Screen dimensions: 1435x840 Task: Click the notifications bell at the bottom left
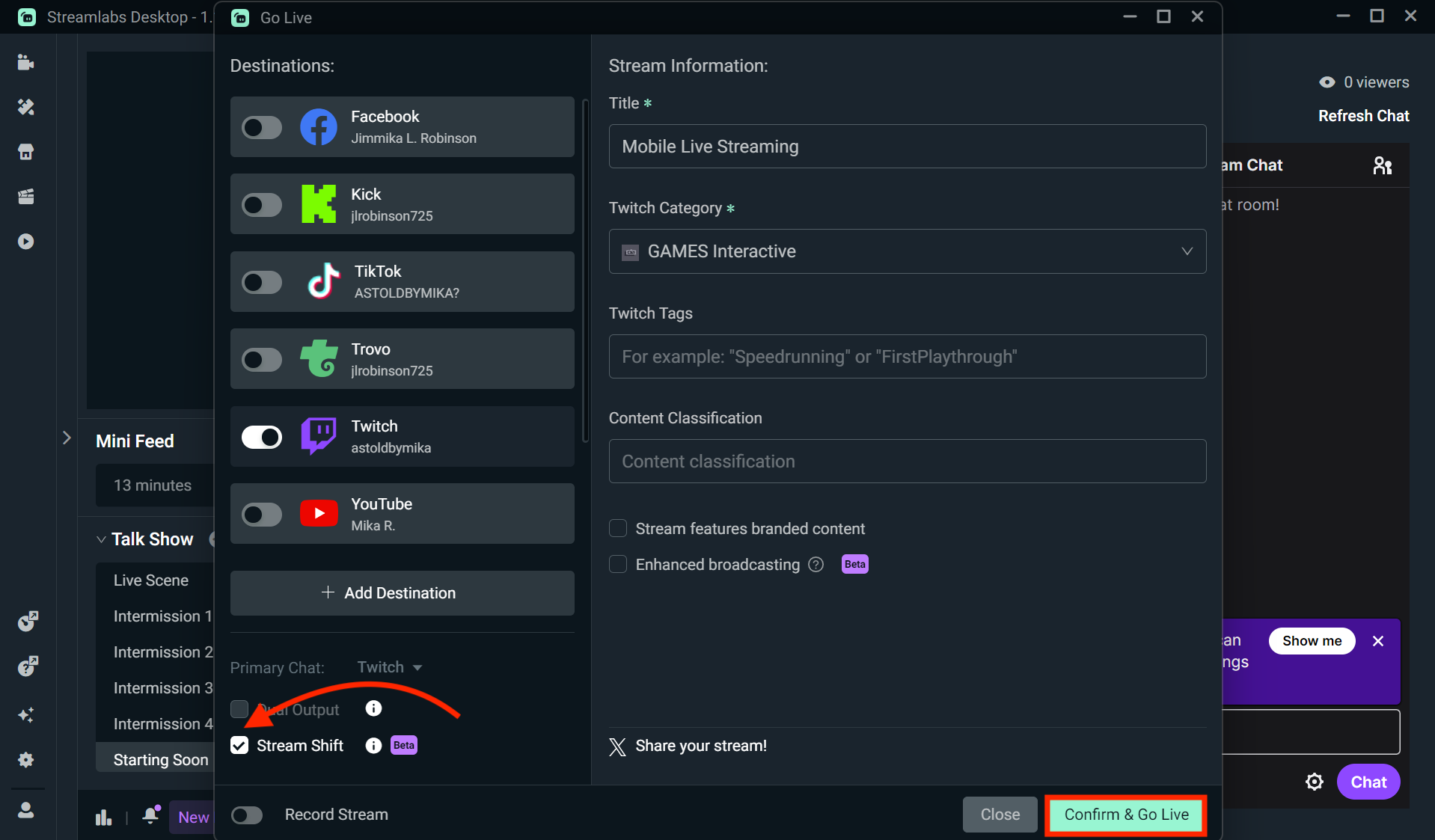(x=150, y=816)
